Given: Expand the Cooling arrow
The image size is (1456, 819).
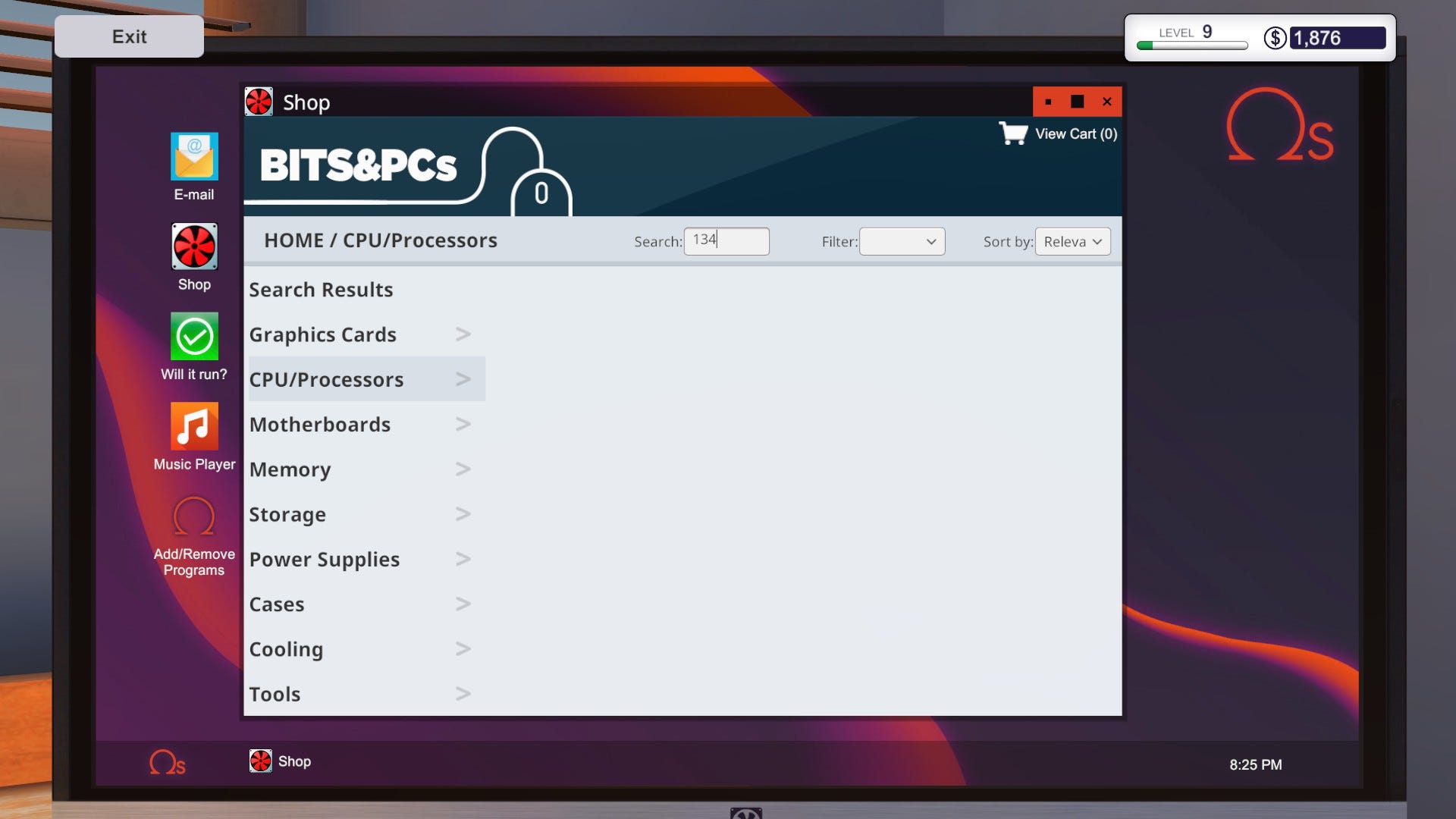Looking at the screenshot, I should tap(463, 649).
